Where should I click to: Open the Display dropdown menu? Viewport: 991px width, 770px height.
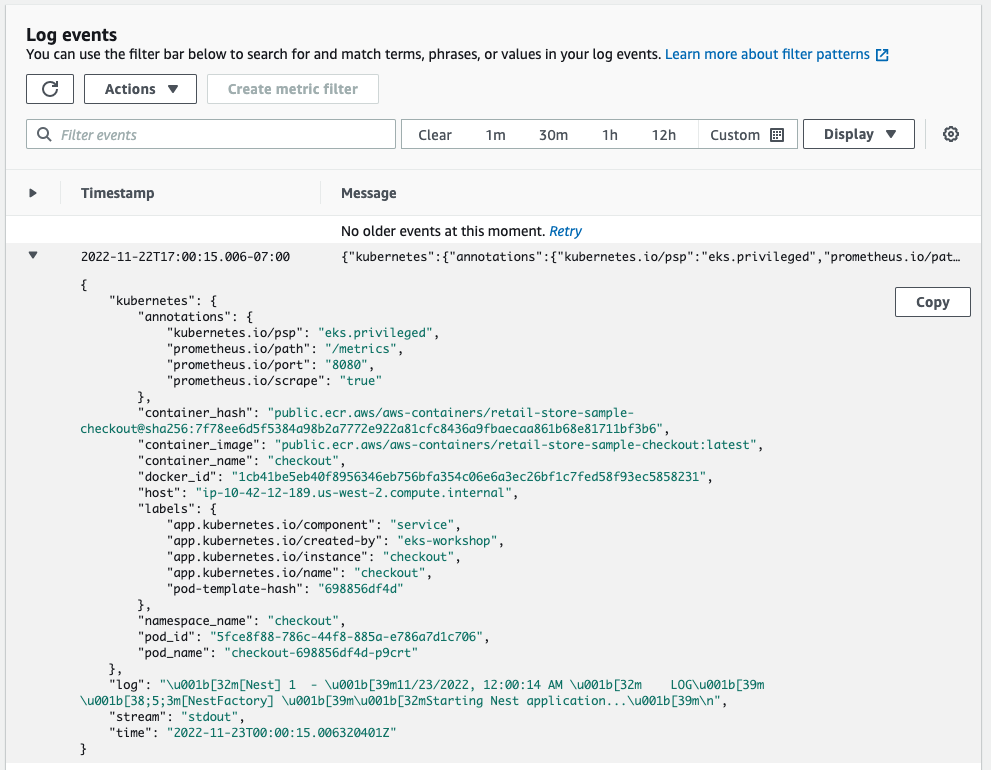858,134
